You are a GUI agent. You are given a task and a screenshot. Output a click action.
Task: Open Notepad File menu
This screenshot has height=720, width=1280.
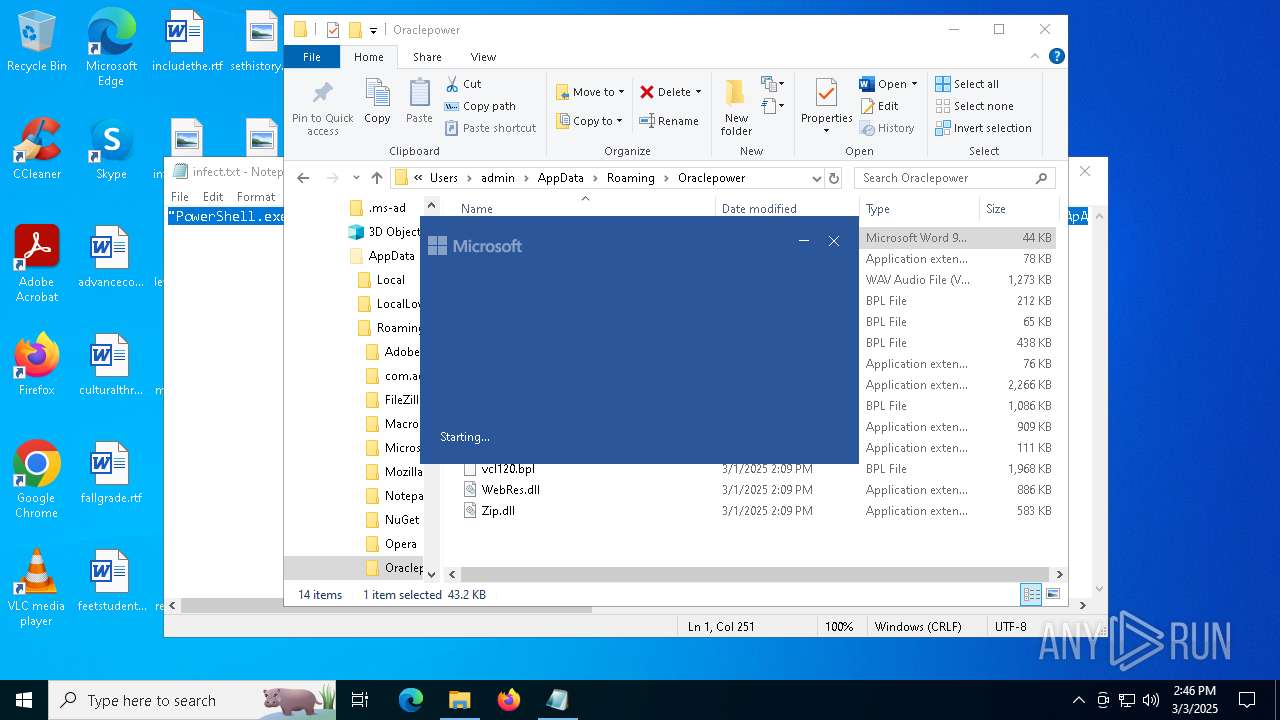tap(180, 197)
